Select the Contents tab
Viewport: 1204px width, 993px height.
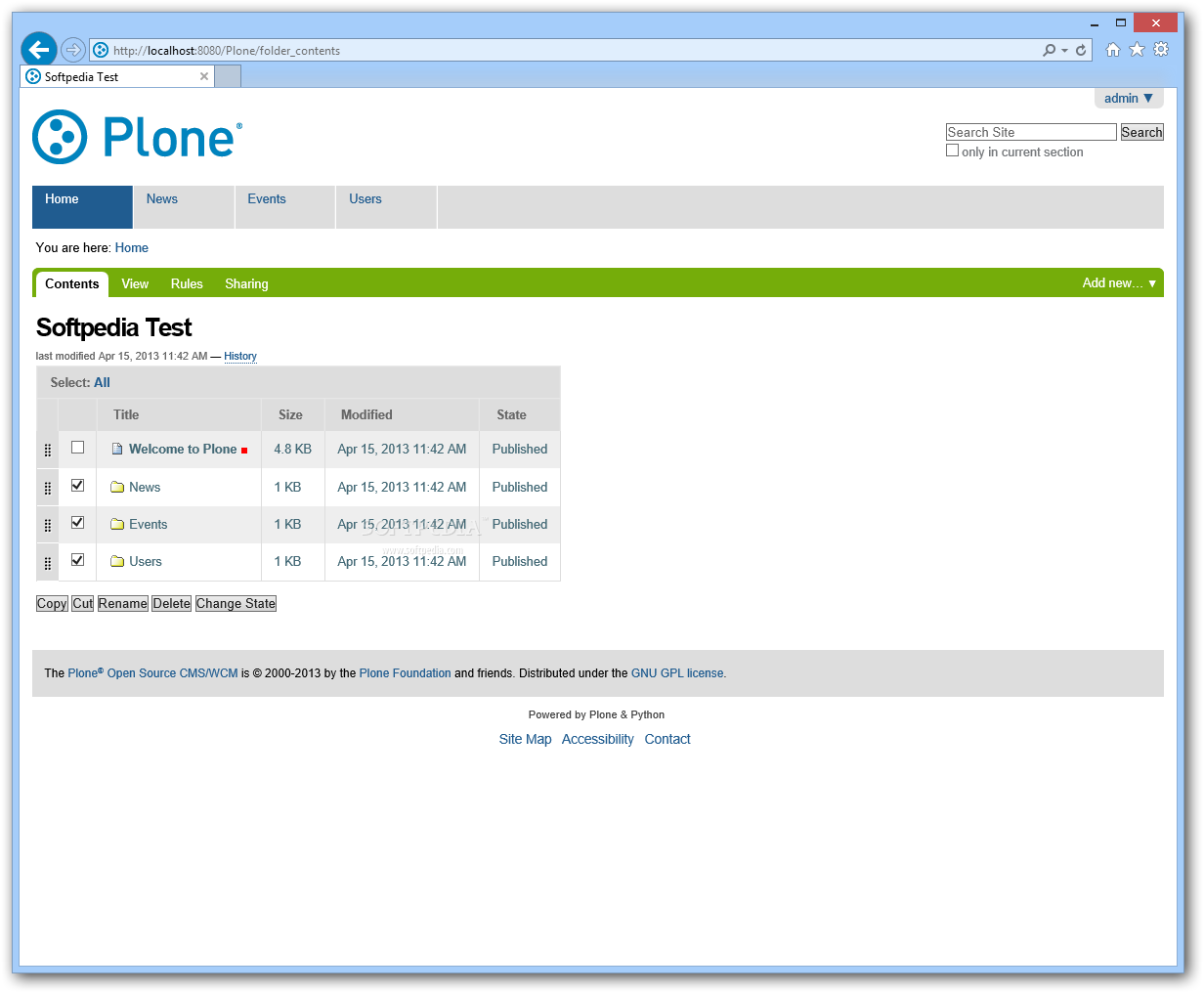pos(72,283)
